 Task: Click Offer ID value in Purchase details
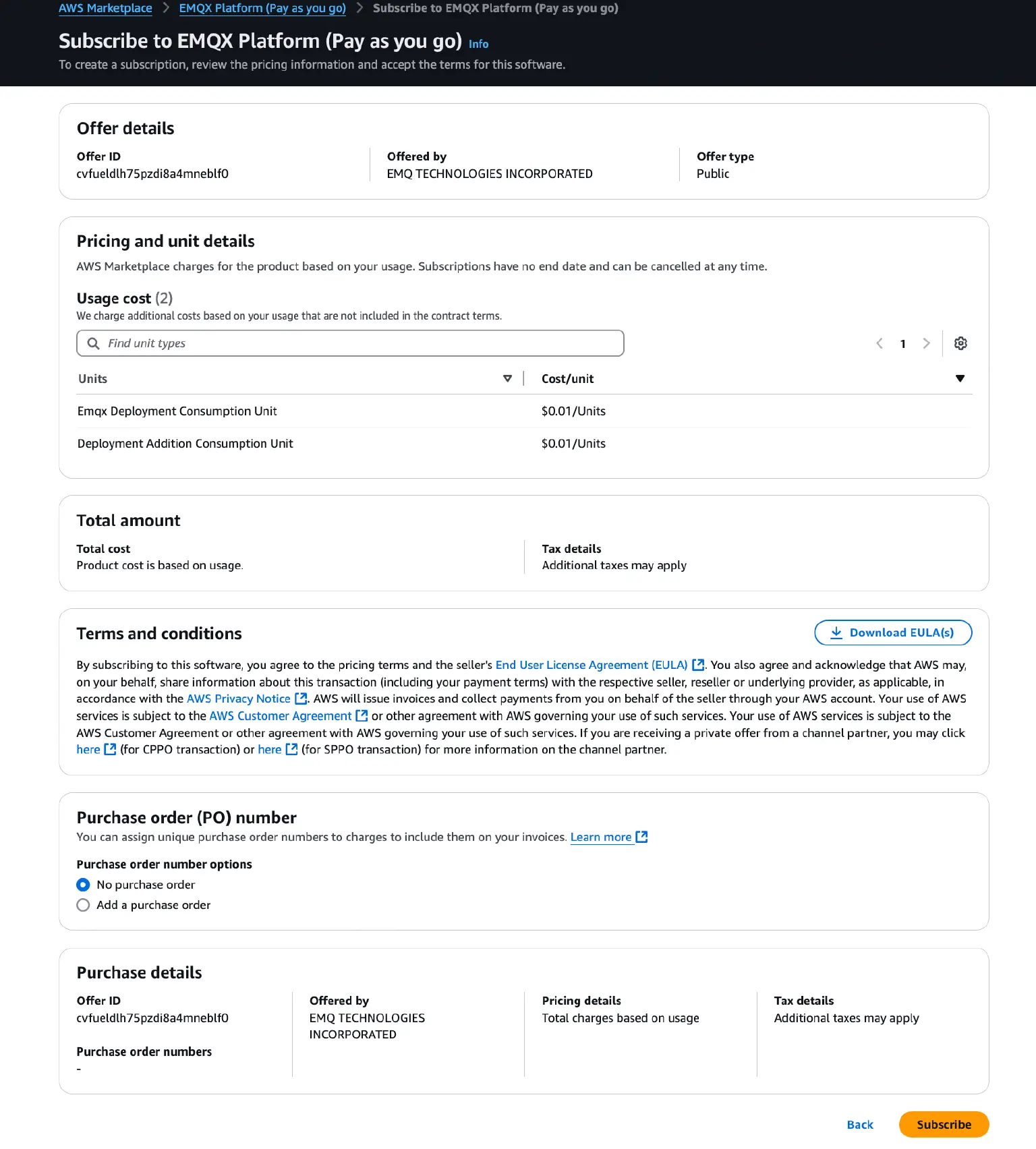[x=152, y=1018]
